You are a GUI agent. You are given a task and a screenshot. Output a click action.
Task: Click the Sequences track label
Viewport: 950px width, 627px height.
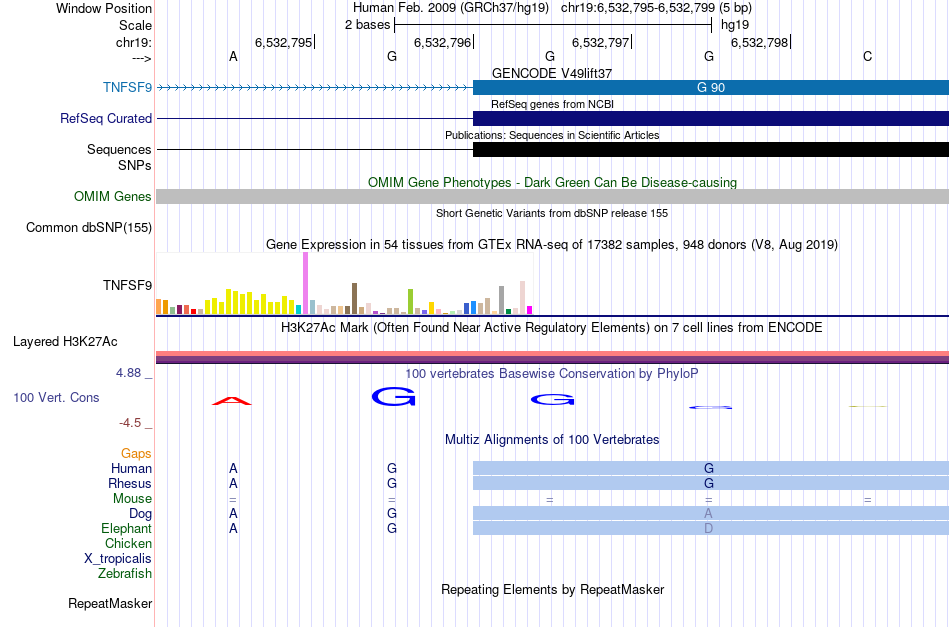119,150
